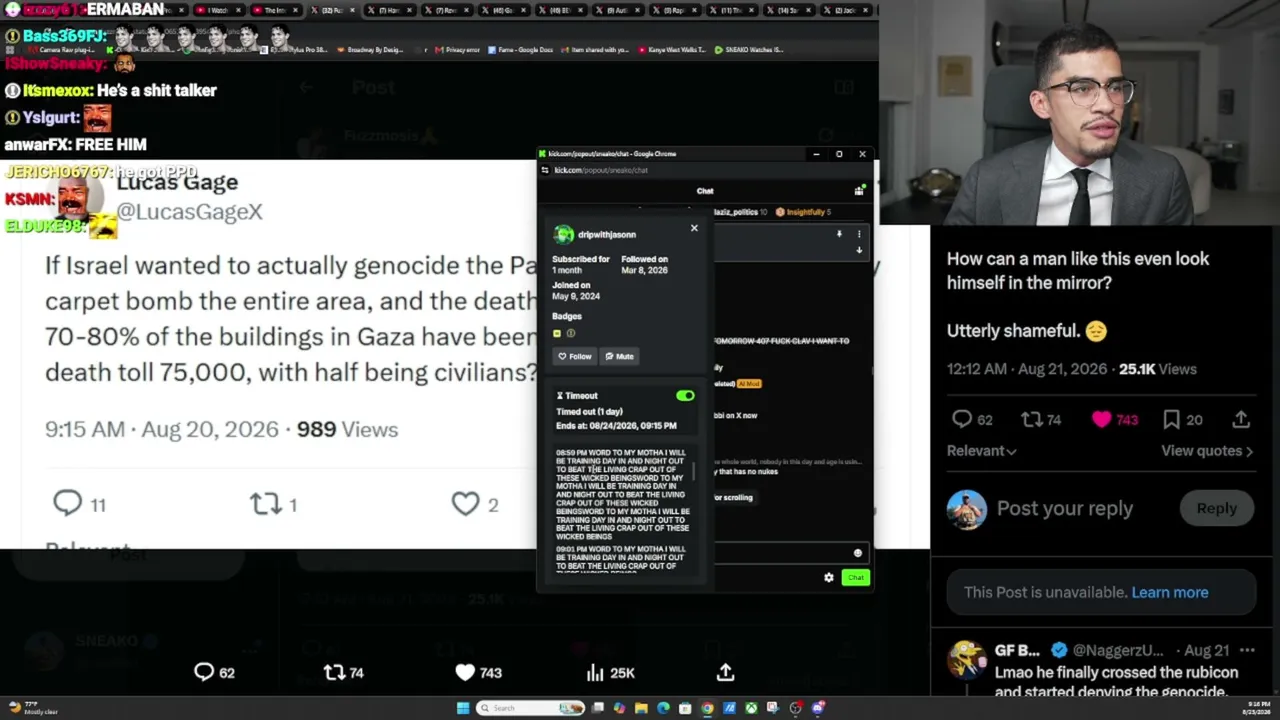Click the site info icon in popout address bar
Screen dimensions: 1280x720
coord(545,170)
